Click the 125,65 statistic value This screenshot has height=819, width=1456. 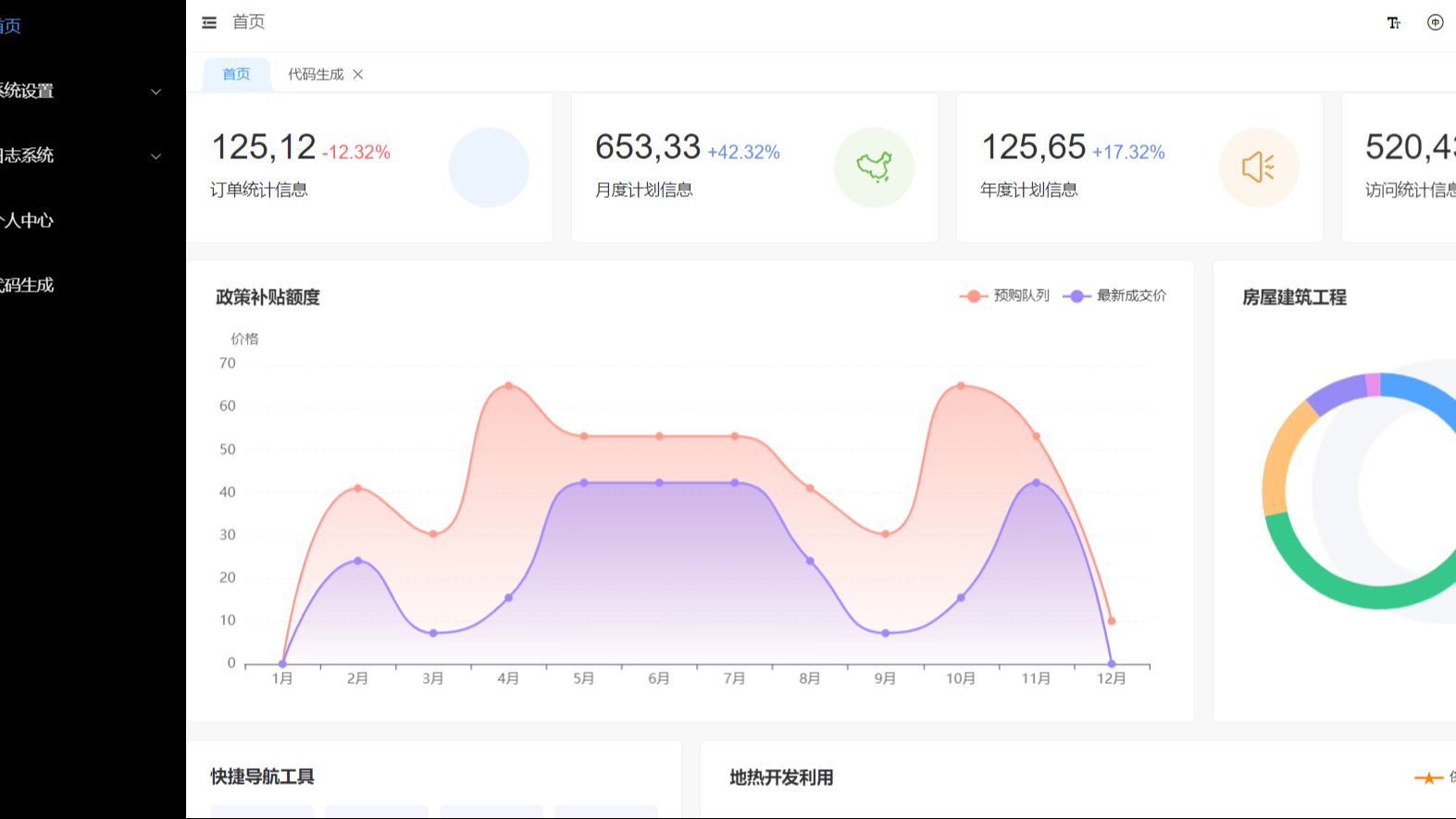tap(1033, 147)
